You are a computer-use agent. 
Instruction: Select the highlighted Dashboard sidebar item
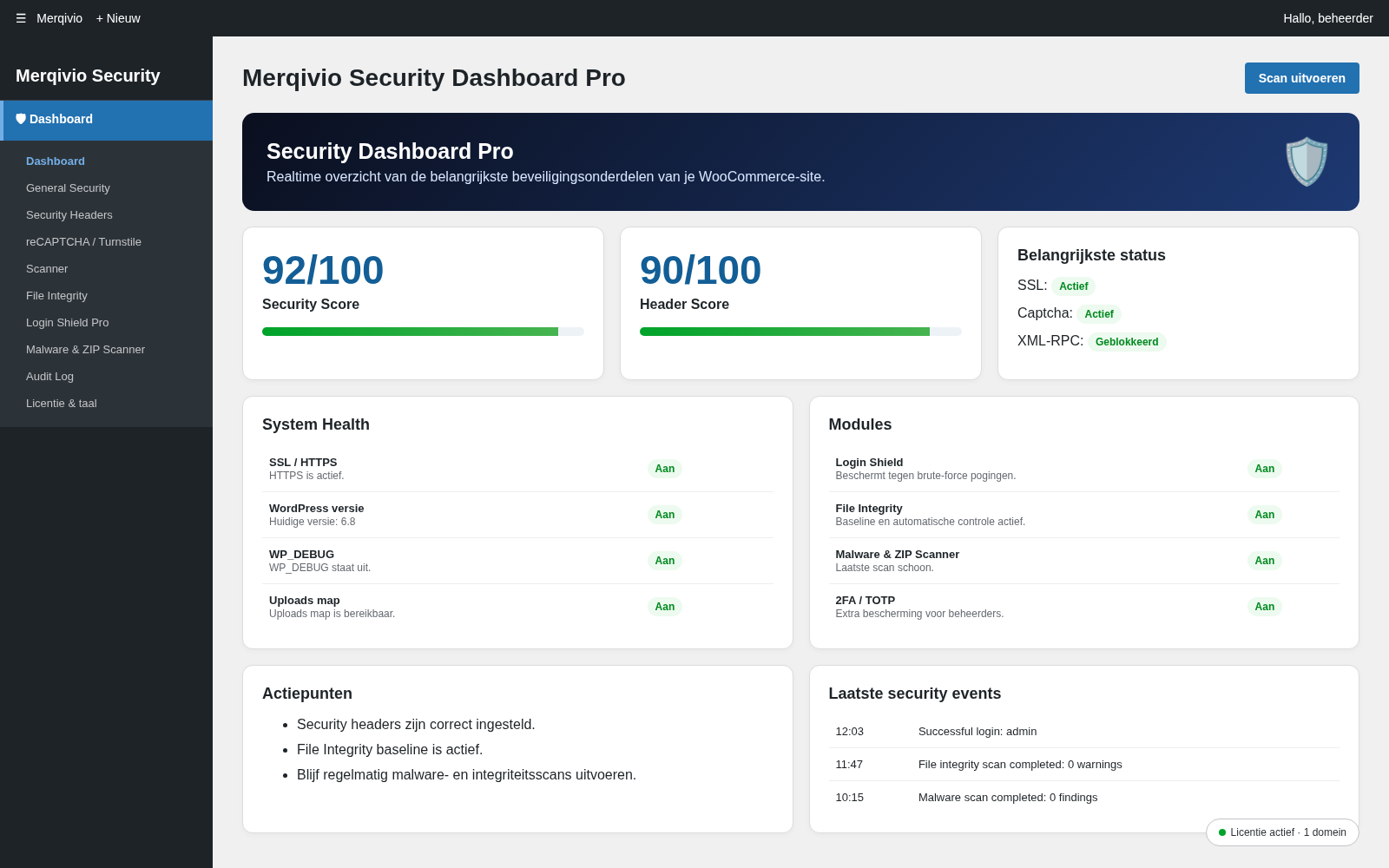[x=106, y=120]
